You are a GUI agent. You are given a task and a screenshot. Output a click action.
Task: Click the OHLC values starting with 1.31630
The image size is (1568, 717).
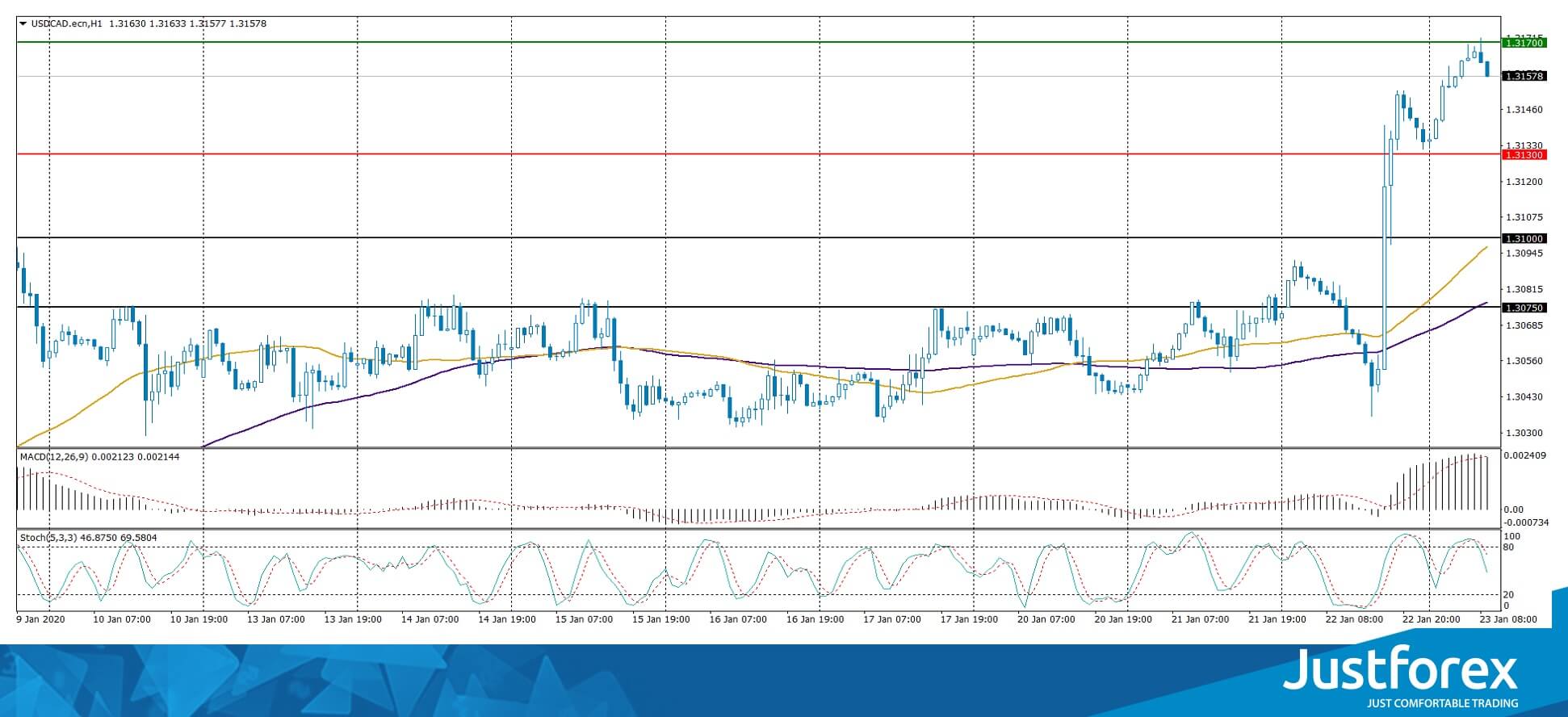(x=188, y=23)
